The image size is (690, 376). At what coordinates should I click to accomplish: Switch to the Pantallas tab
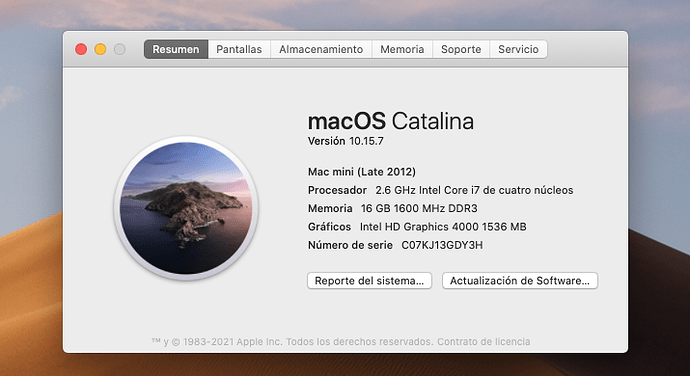coord(239,49)
